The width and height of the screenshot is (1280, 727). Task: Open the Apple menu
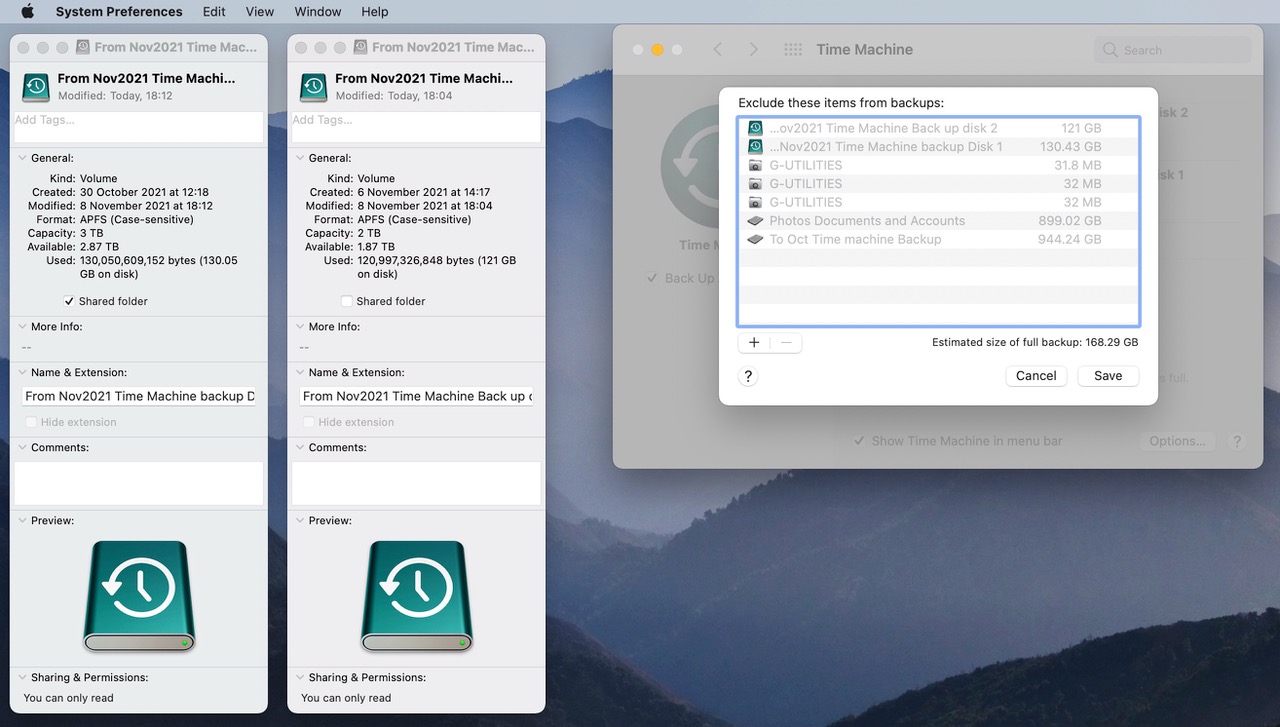[x=27, y=12]
